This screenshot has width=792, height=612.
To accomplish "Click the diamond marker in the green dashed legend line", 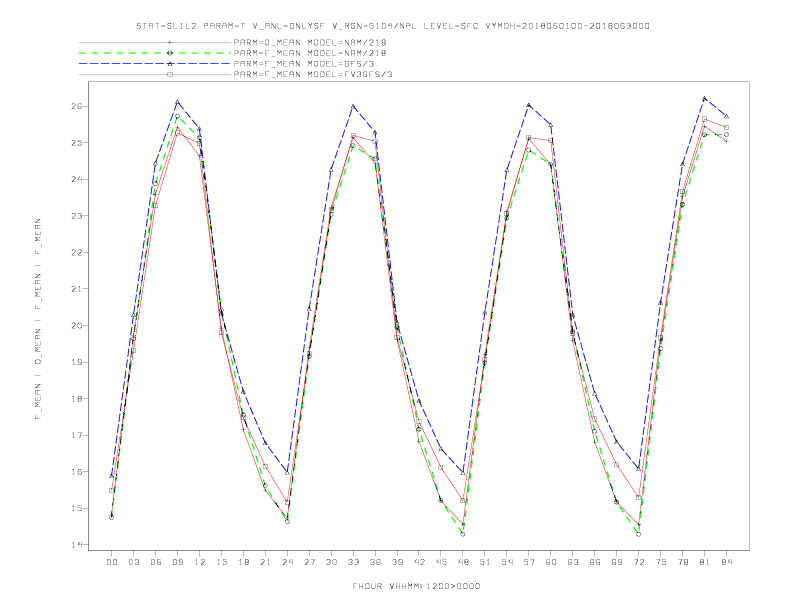I will click(x=170, y=53).
